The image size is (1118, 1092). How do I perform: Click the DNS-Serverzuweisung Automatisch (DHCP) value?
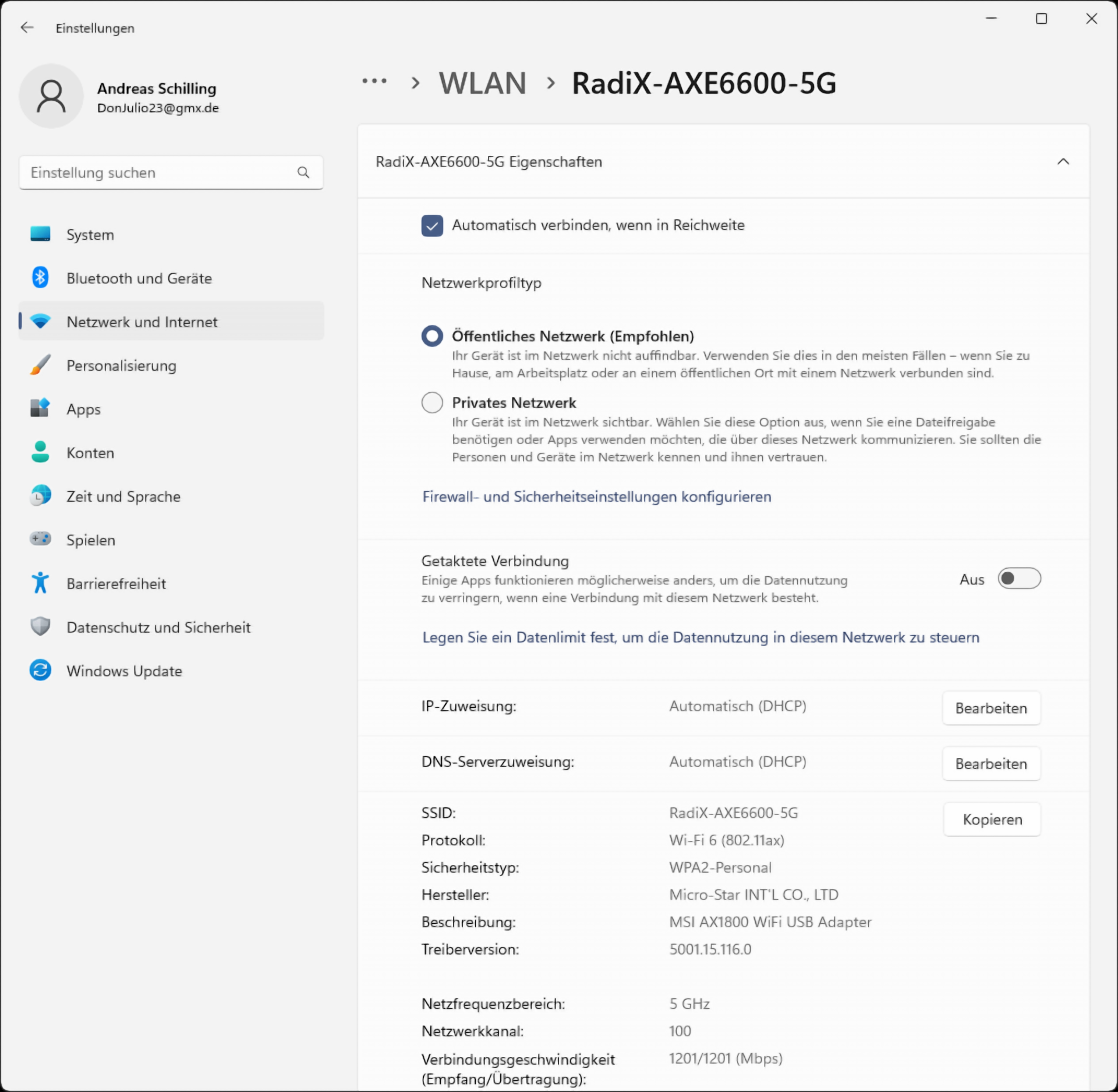click(x=738, y=761)
